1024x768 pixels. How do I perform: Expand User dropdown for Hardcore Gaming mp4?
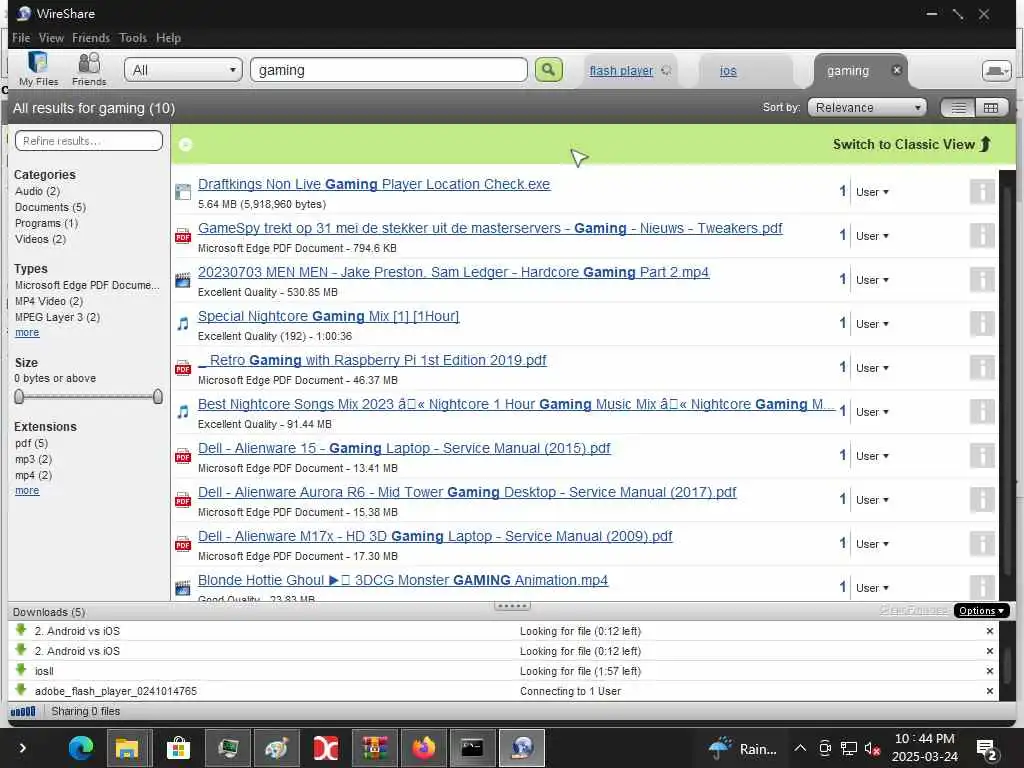tap(872, 280)
